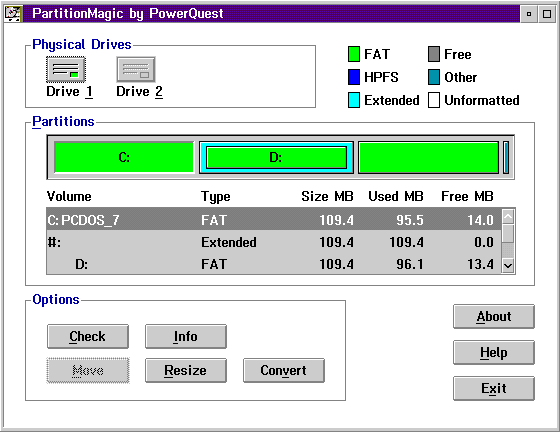Image resolution: width=560 pixels, height=432 pixels.
Task: Click the partition list scroll down arrow
Action: [x=508, y=266]
